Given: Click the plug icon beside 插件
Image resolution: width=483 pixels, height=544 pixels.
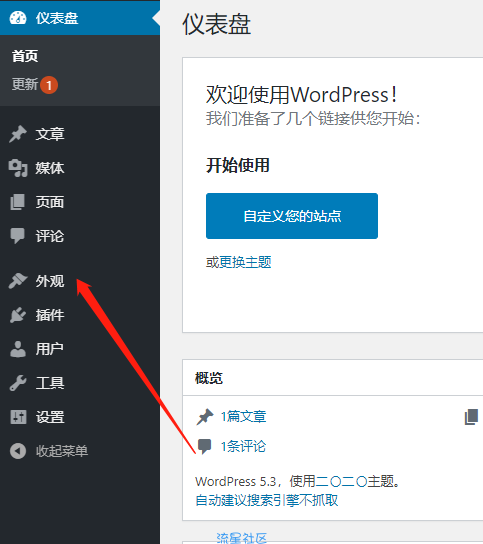Looking at the screenshot, I should click(x=18, y=315).
